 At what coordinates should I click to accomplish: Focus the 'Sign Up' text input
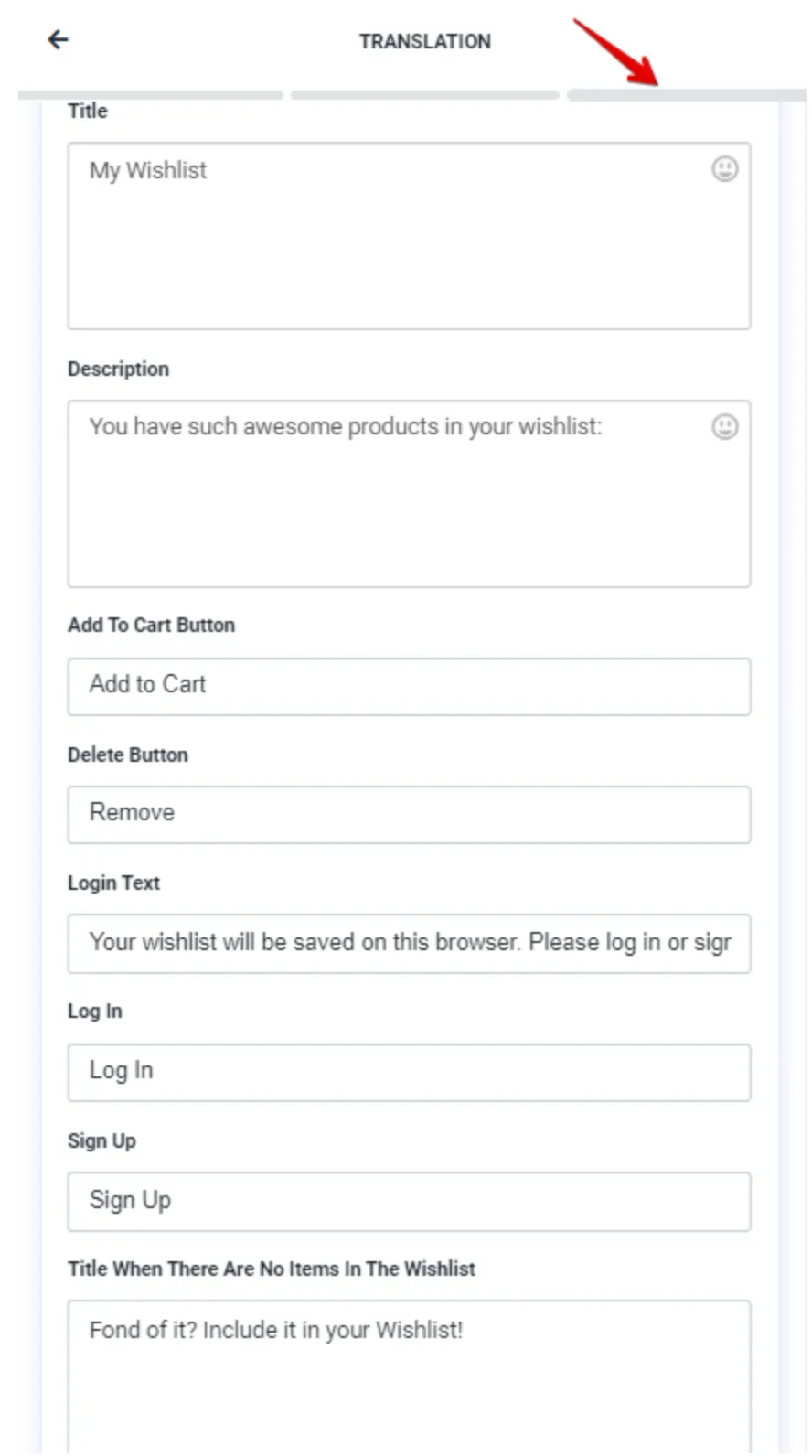tap(409, 1201)
